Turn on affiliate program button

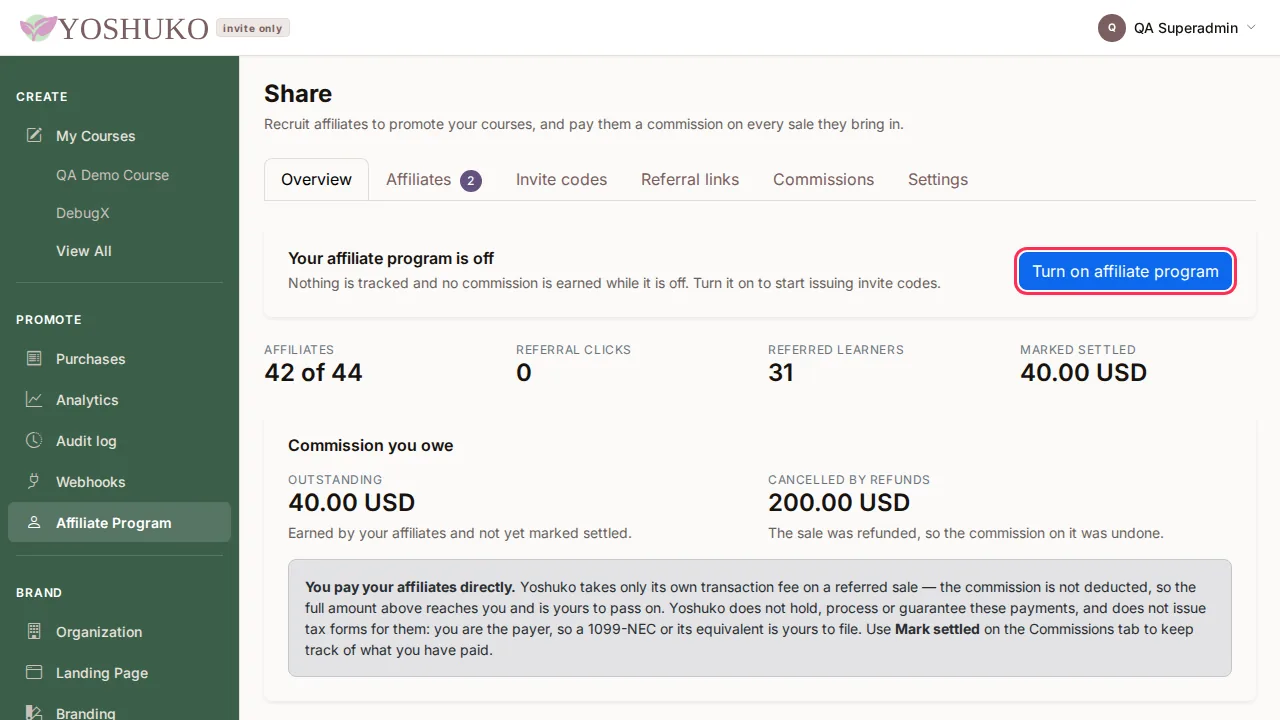pos(1125,271)
